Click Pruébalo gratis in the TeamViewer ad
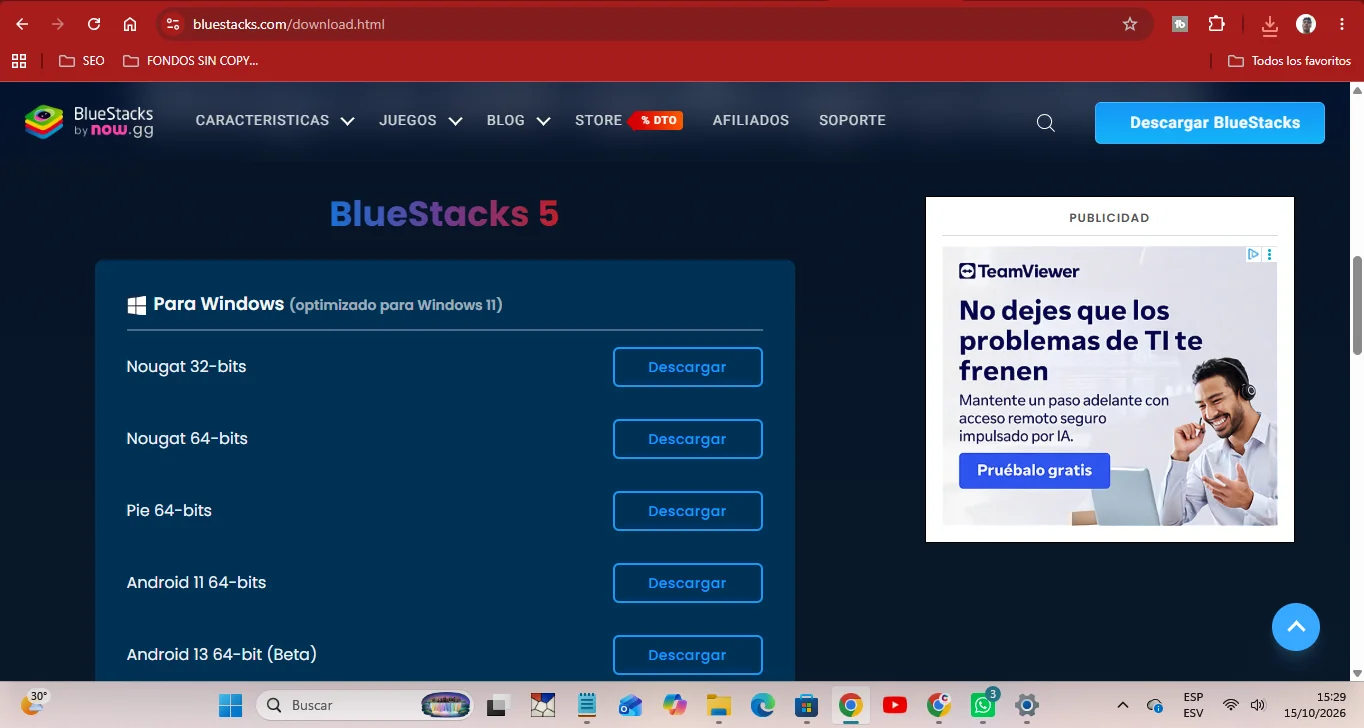This screenshot has height=728, width=1364. (1034, 470)
